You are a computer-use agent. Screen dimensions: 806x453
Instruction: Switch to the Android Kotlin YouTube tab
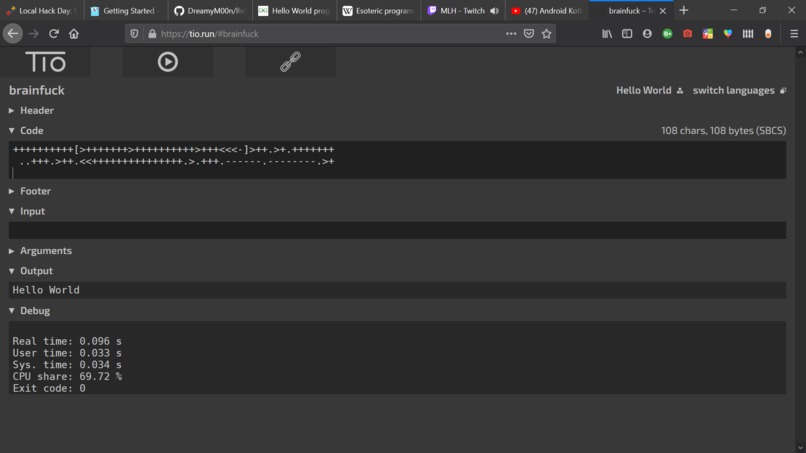(547, 11)
